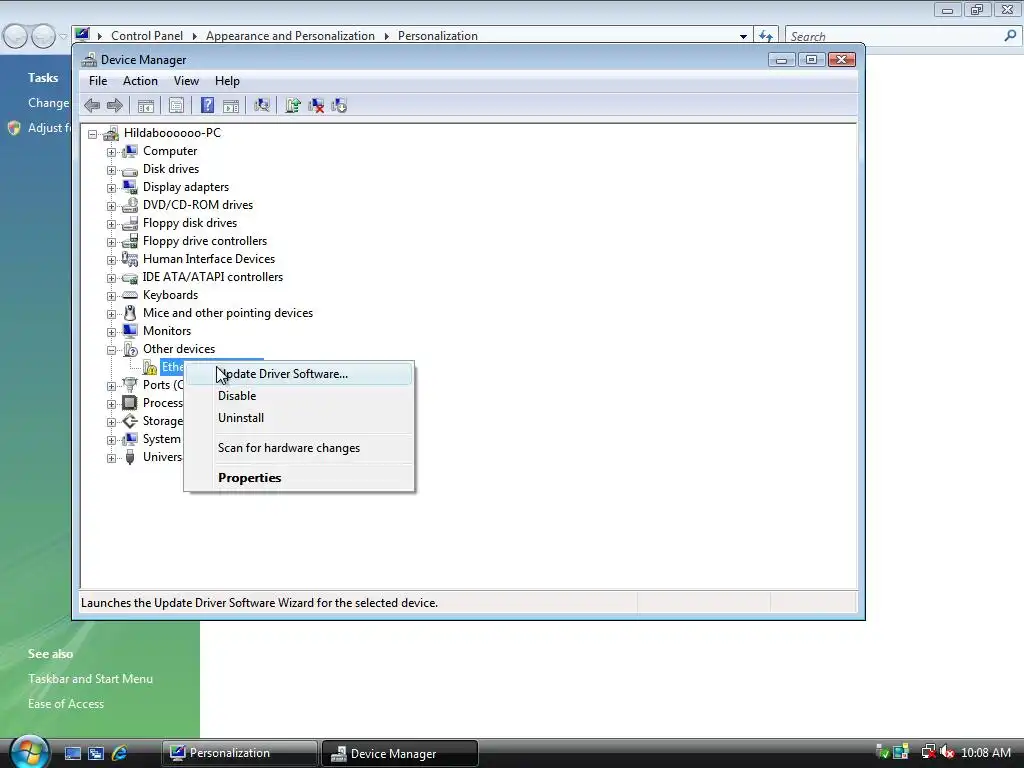Click Show/Hide Console Tree toolbar icon

[146, 105]
